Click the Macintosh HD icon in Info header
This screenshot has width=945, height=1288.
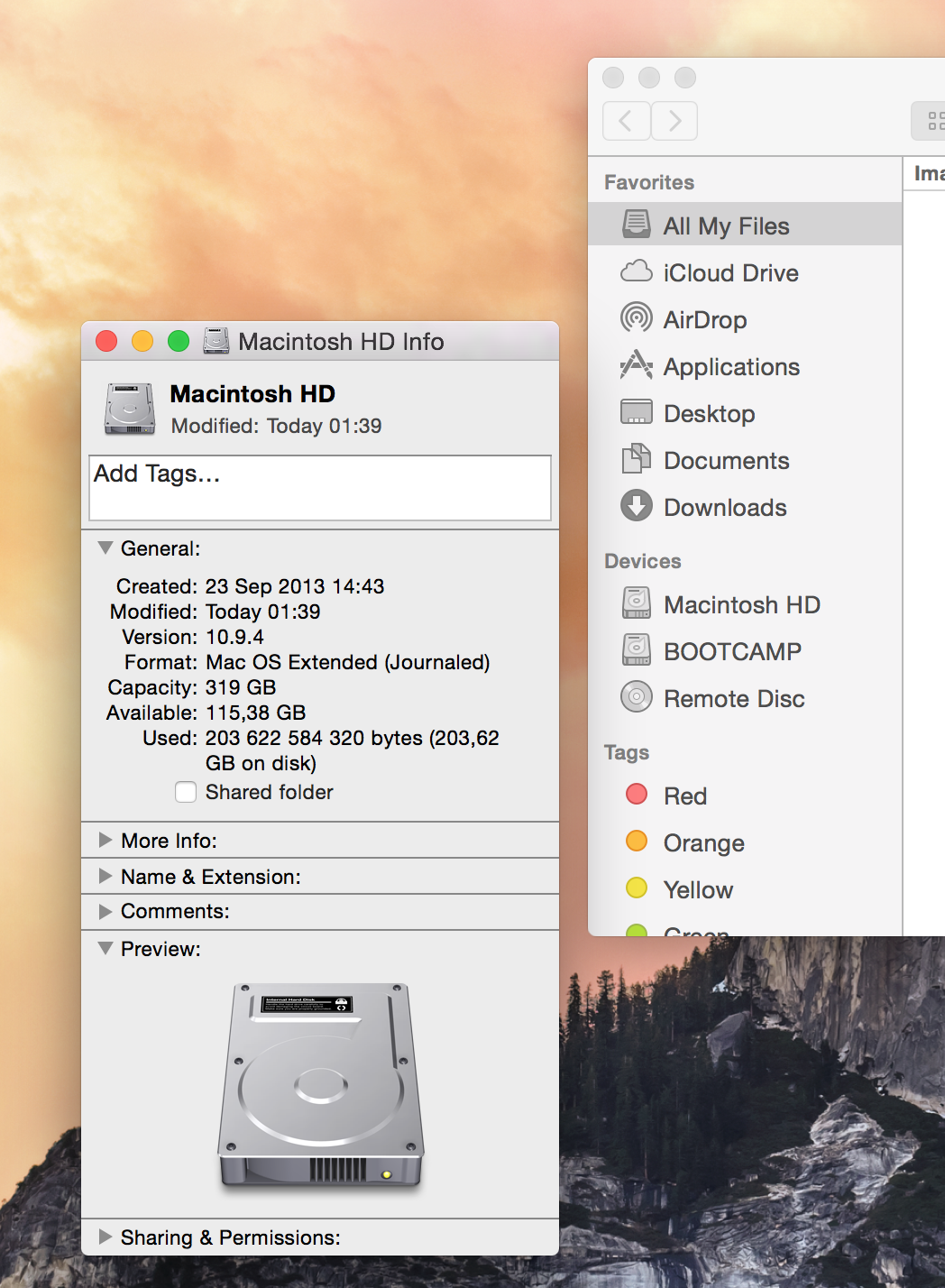click(x=130, y=409)
